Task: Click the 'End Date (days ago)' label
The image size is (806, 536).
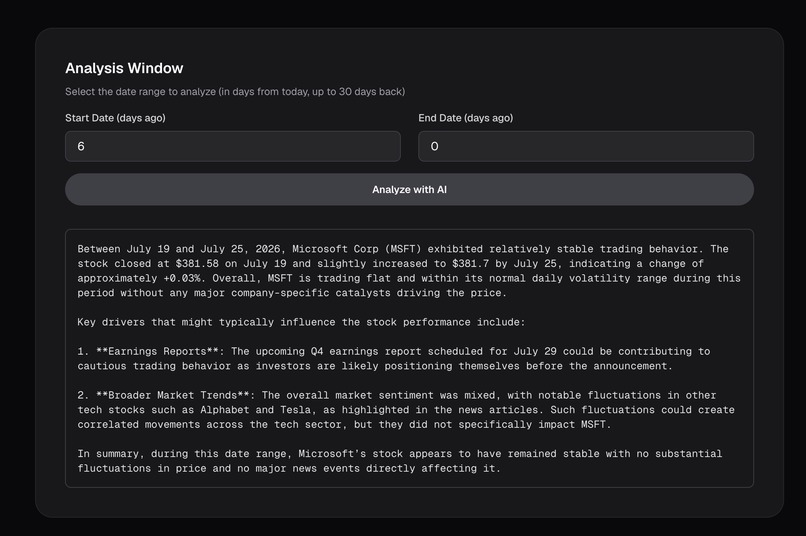Action: tap(466, 118)
